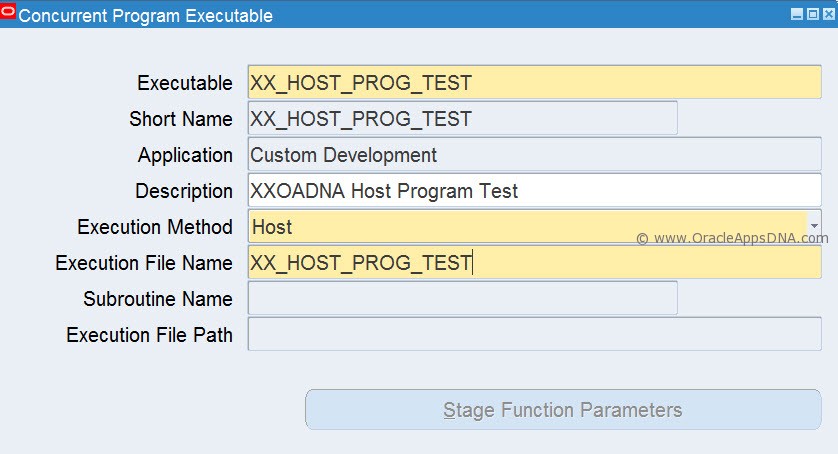Select the Execution Method field showing Host
The width and height of the screenshot is (838, 454).
coord(528,227)
